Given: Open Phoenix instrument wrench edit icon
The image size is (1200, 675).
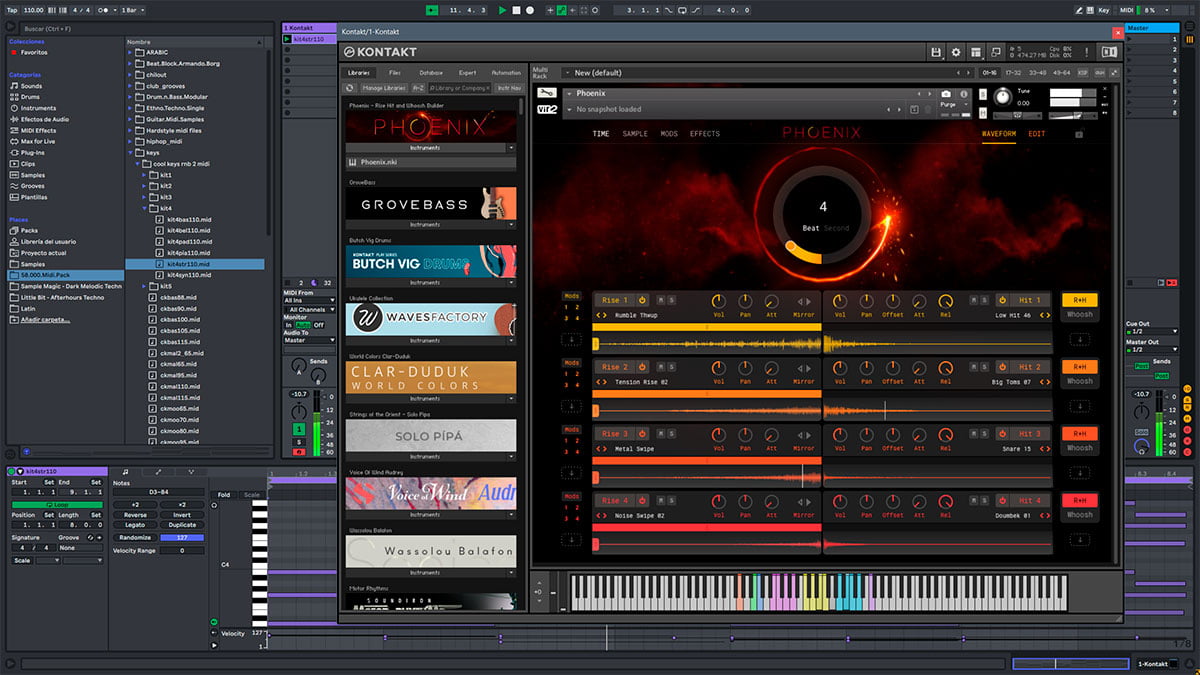Looking at the screenshot, I should (x=547, y=93).
